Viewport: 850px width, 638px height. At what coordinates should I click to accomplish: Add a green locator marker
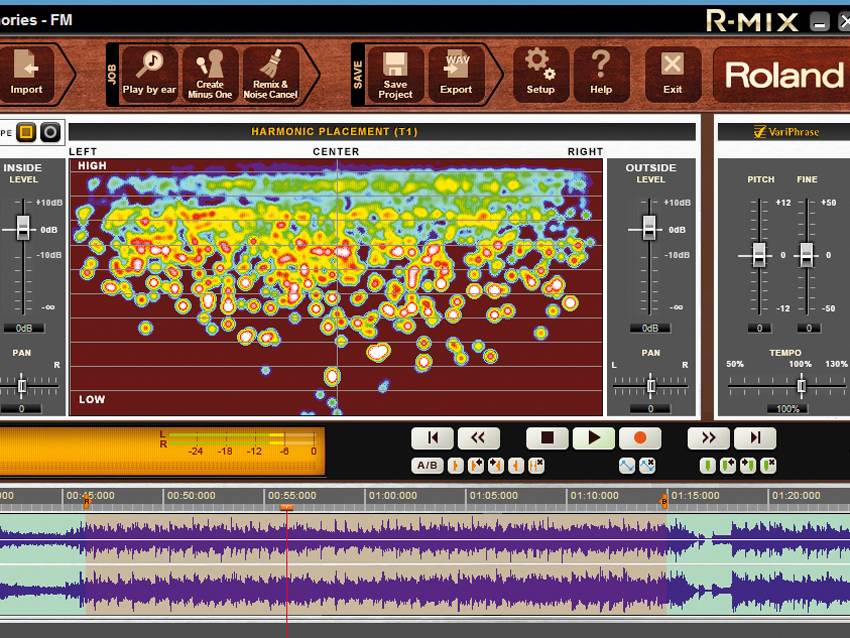coord(707,466)
